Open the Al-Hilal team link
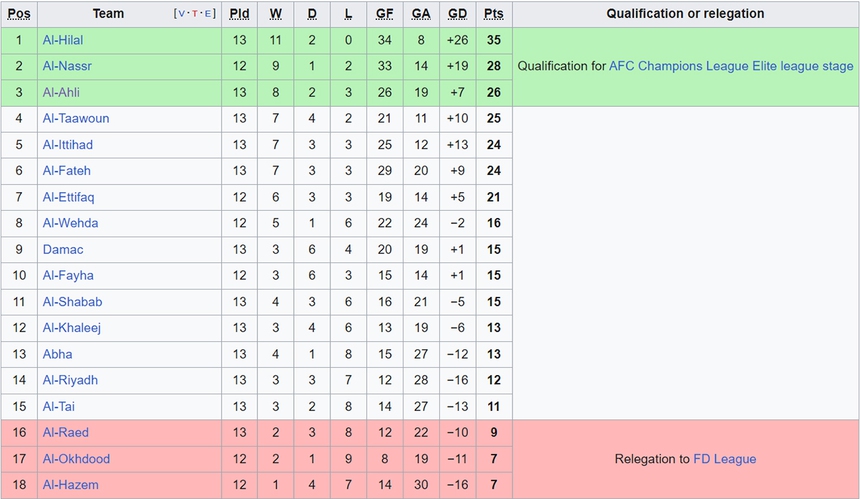This screenshot has height=499, width=860. 64,40
